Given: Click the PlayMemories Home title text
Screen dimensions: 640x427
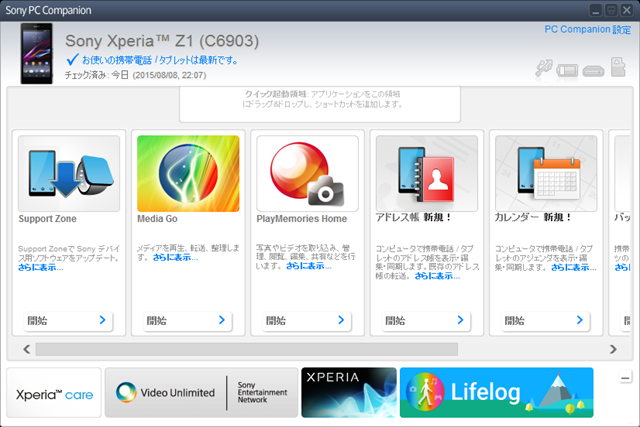Looking at the screenshot, I should pos(302,219).
